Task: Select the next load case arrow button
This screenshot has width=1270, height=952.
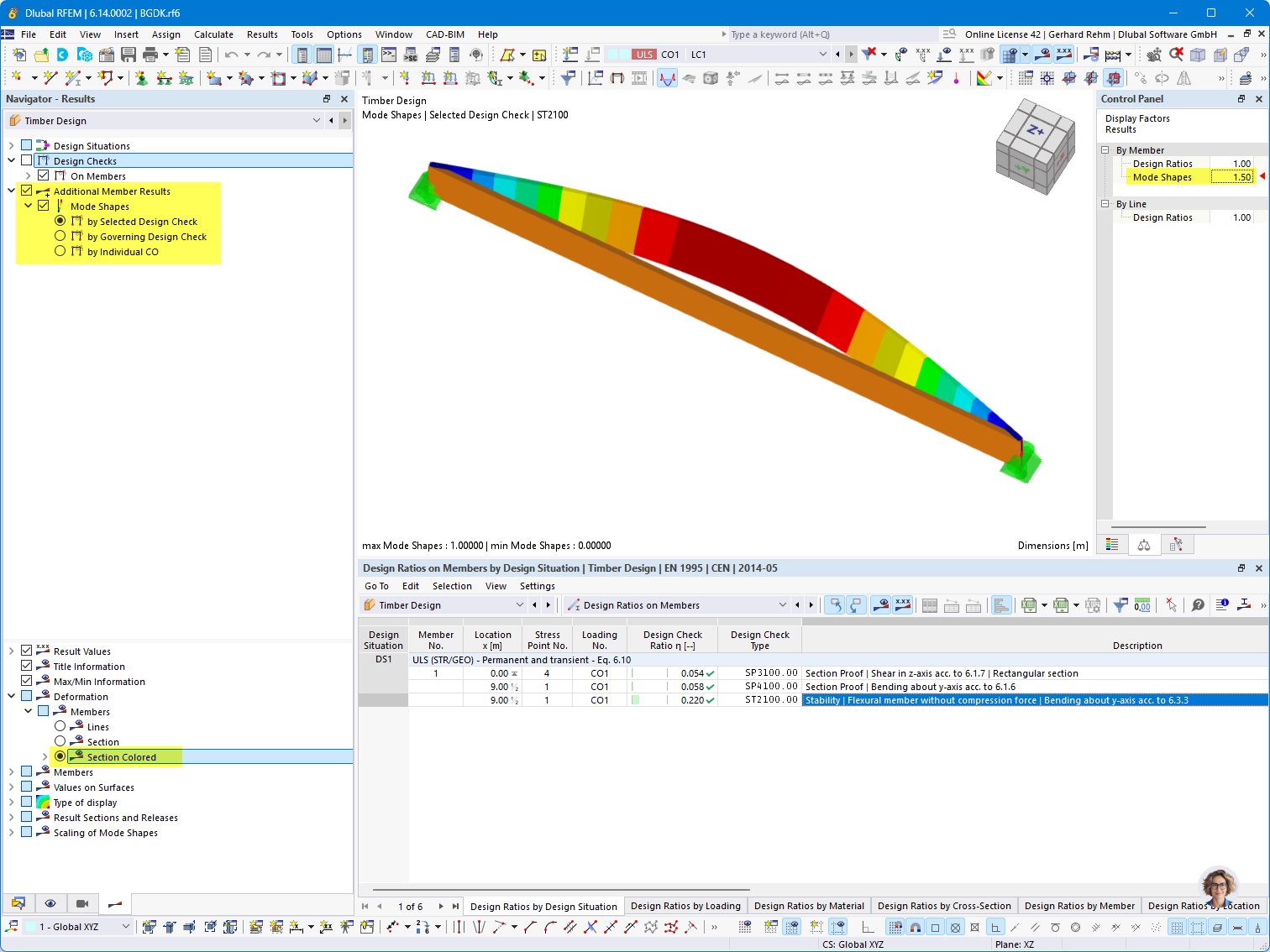Action: tap(851, 55)
